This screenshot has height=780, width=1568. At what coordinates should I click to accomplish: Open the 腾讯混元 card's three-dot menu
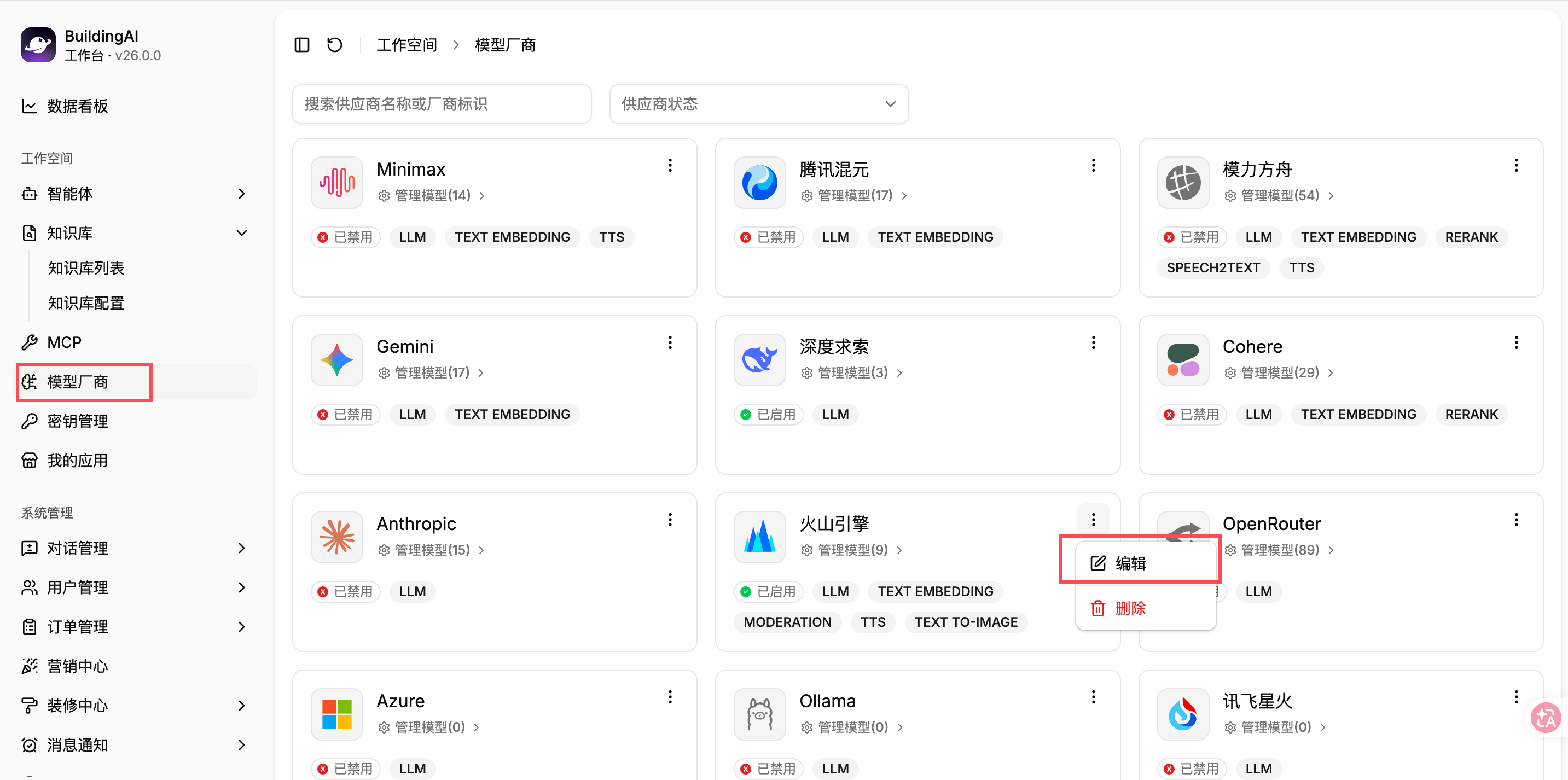1093,166
